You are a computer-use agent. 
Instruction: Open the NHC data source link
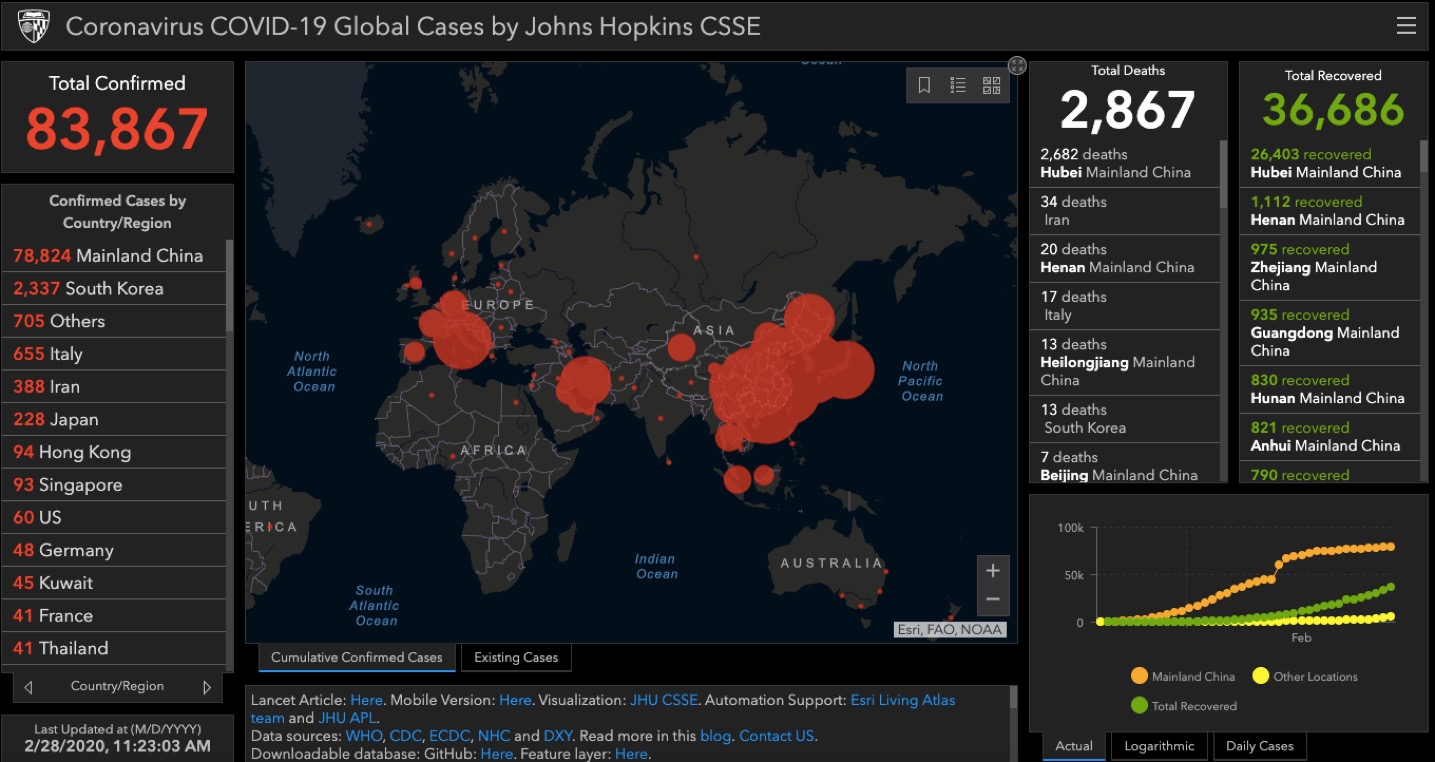494,736
